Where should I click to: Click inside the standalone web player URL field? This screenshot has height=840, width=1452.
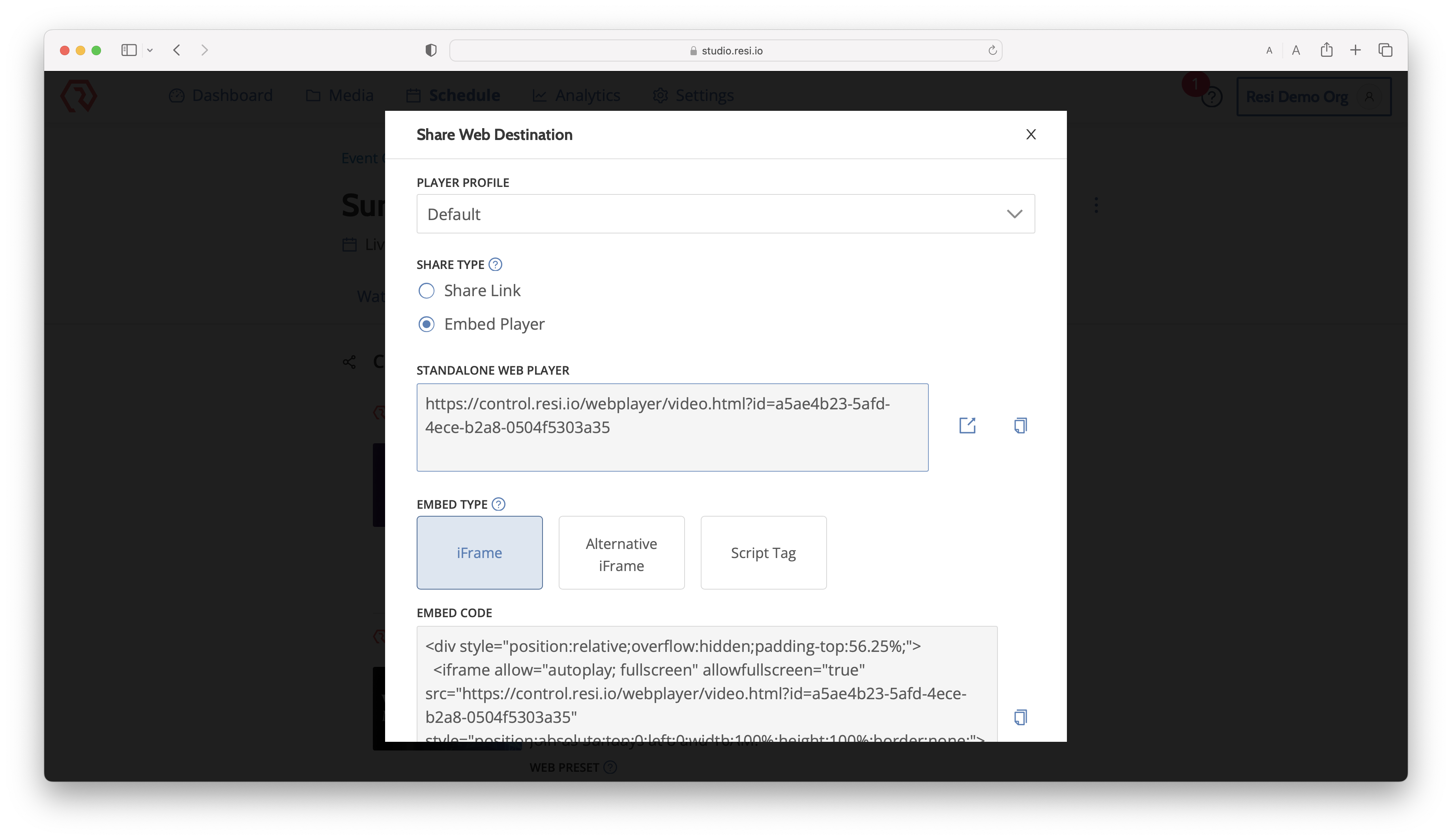(x=672, y=427)
